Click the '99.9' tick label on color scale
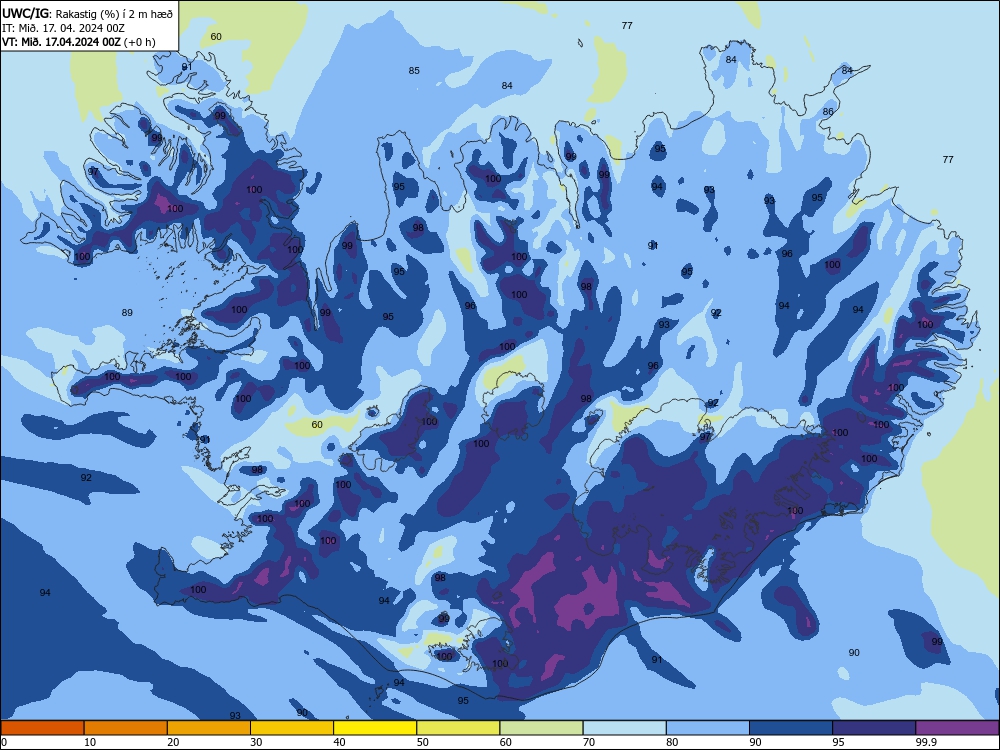 pos(926,742)
